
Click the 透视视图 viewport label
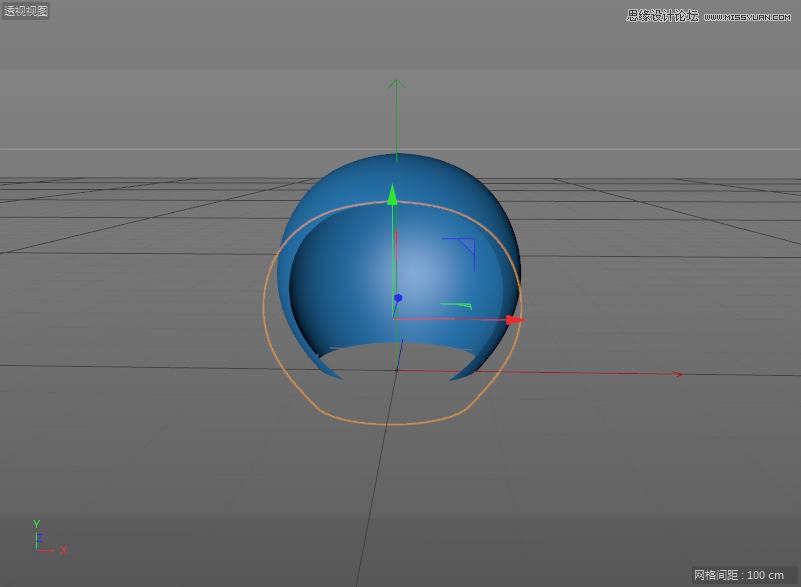point(26,12)
